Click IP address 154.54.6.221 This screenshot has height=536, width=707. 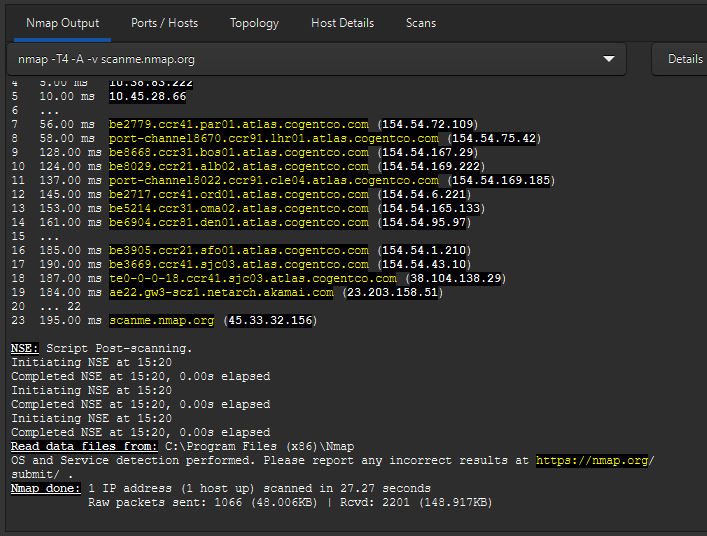(x=424, y=194)
